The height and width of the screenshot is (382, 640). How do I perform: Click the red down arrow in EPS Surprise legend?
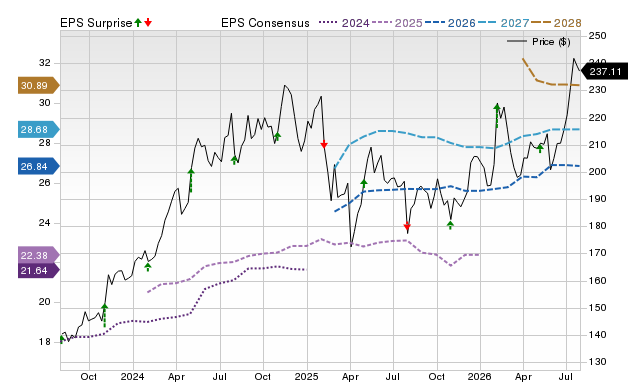pos(148,23)
